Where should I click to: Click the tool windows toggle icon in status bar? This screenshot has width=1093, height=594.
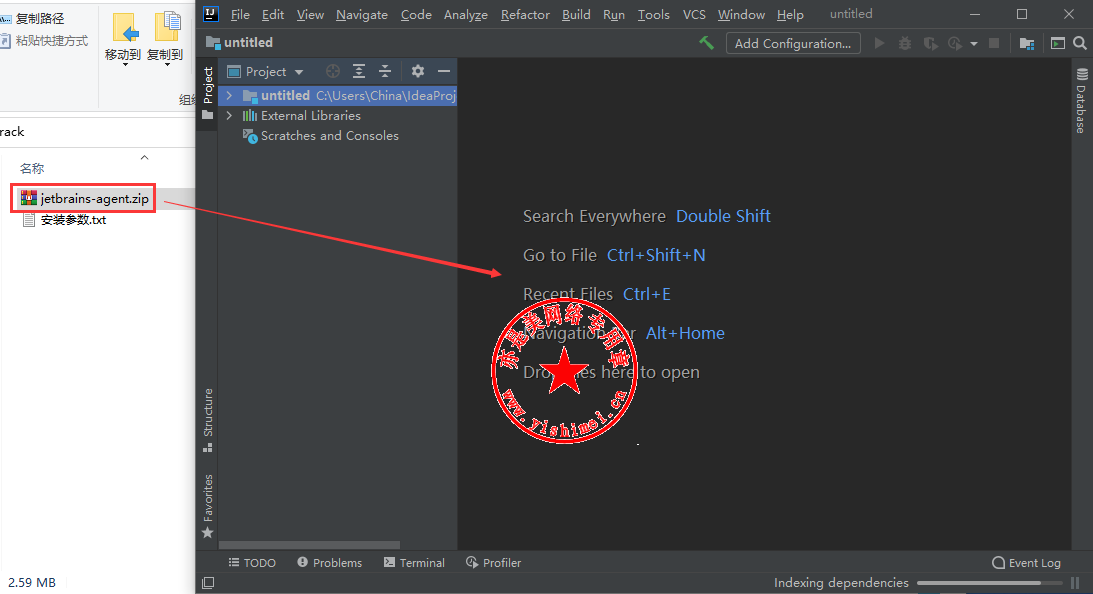(x=208, y=583)
